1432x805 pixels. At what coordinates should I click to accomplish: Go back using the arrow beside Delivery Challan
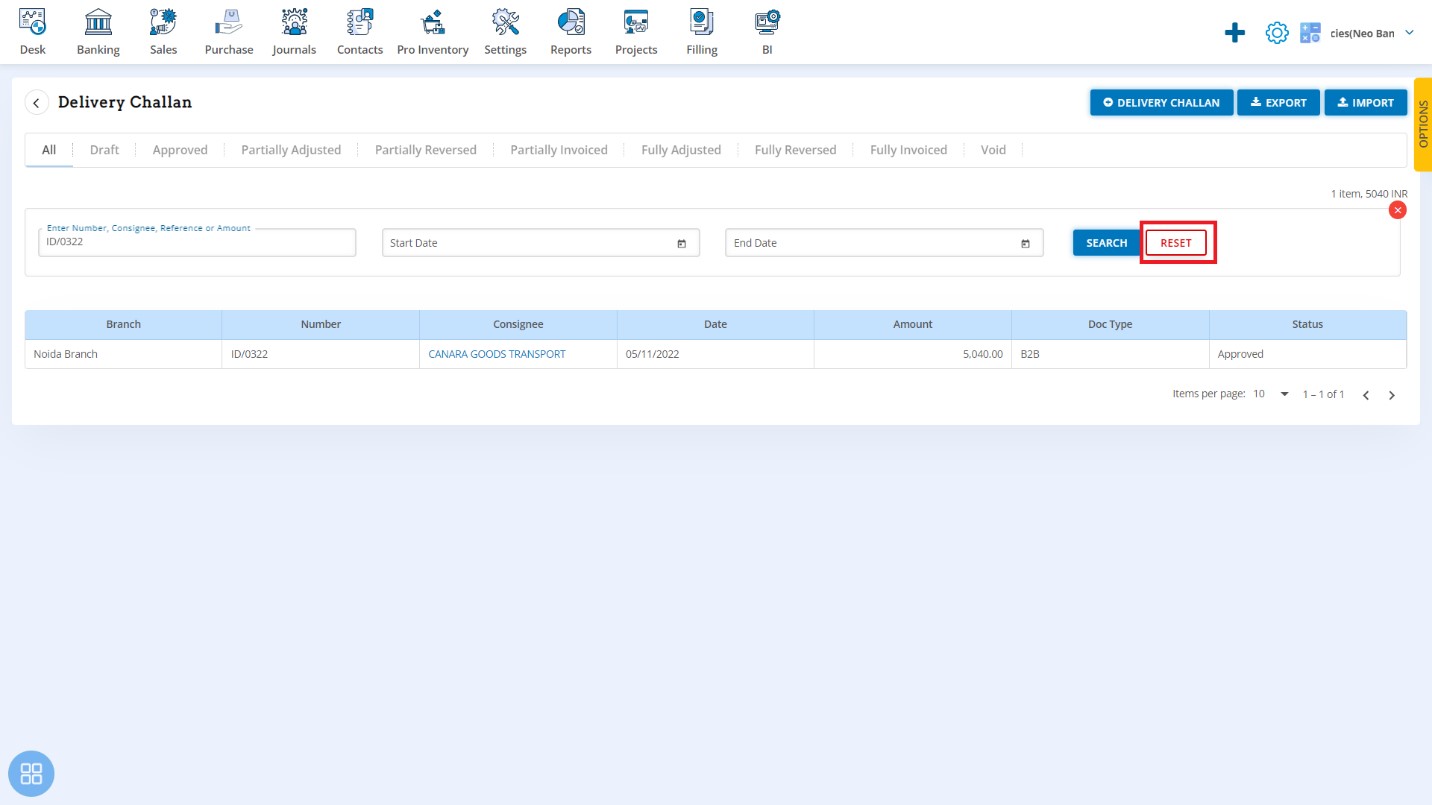(37, 103)
